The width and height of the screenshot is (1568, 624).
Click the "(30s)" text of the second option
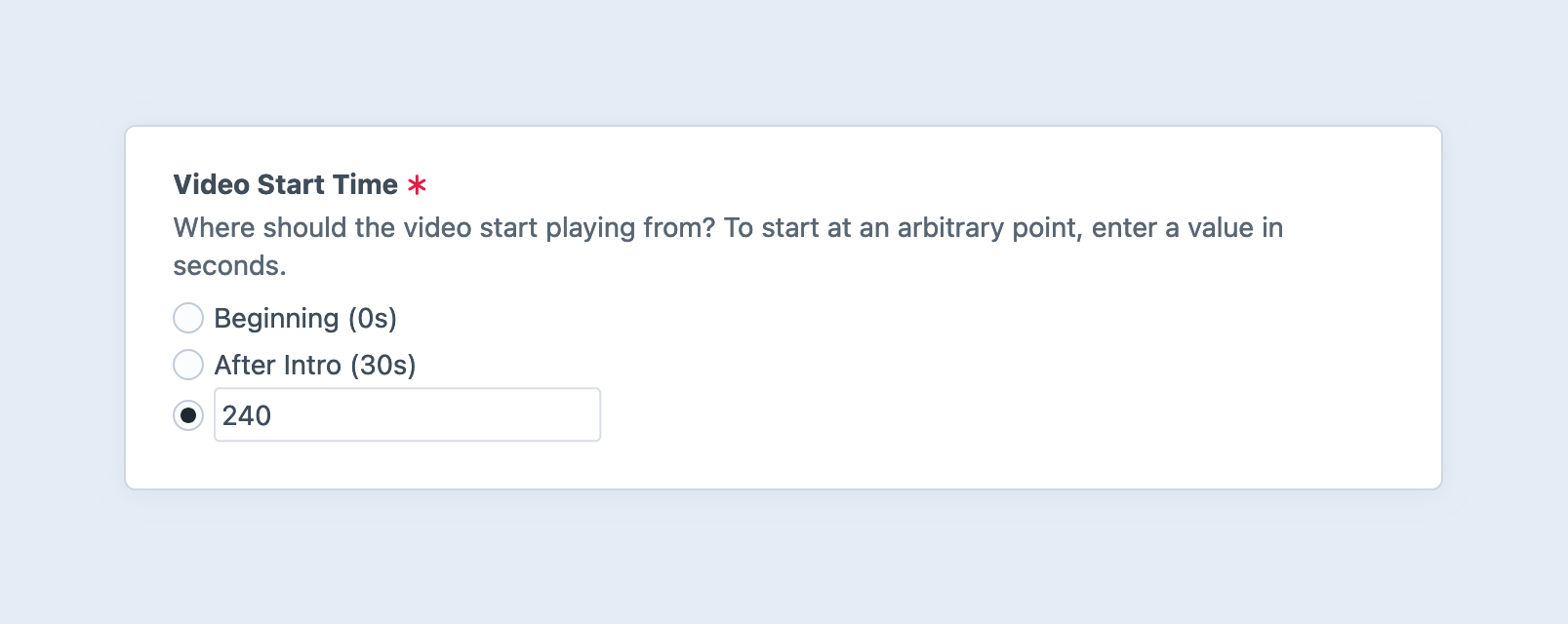pyautogui.click(x=383, y=365)
